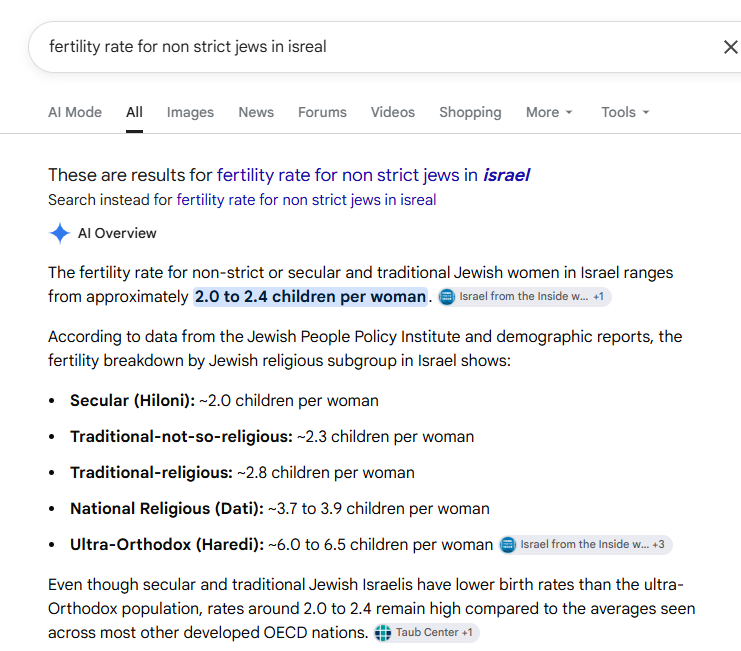
Task: Click corrected query link with bold 'israel'
Action: (x=373, y=175)
